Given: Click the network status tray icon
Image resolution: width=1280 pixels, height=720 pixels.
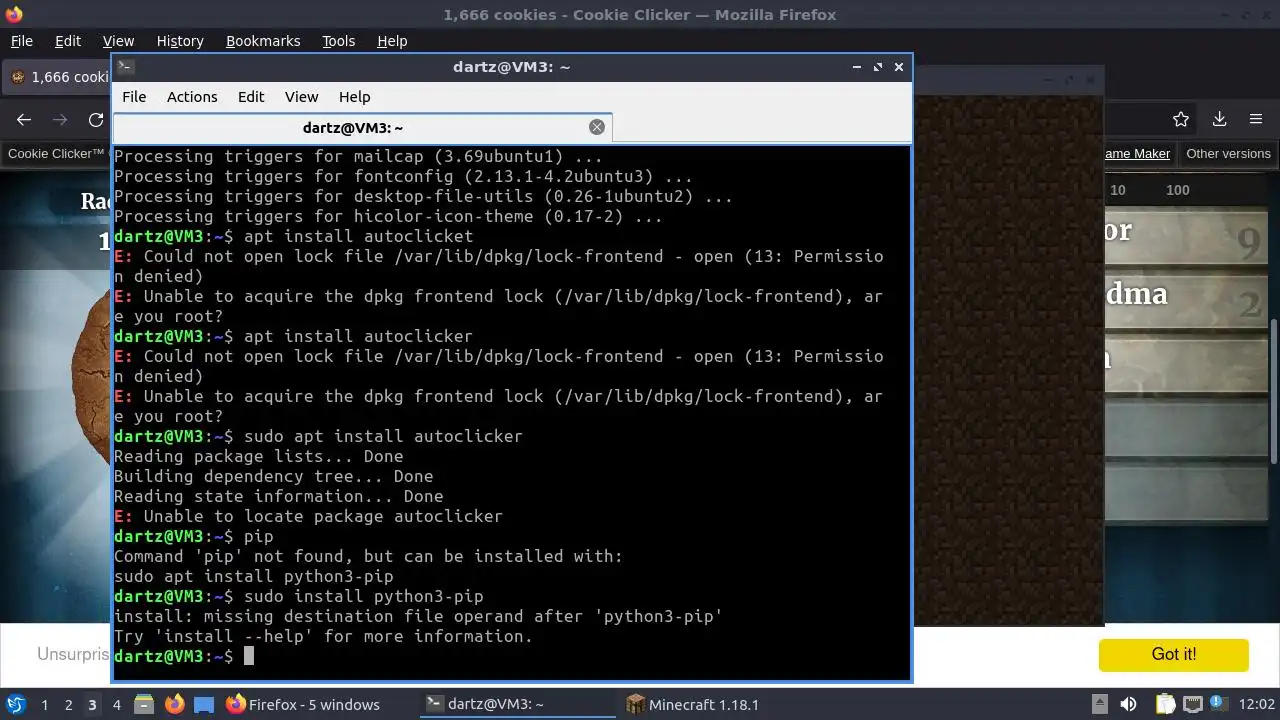Looking at the screenshot, I should pyautogui.click(x=1192, y=704).
